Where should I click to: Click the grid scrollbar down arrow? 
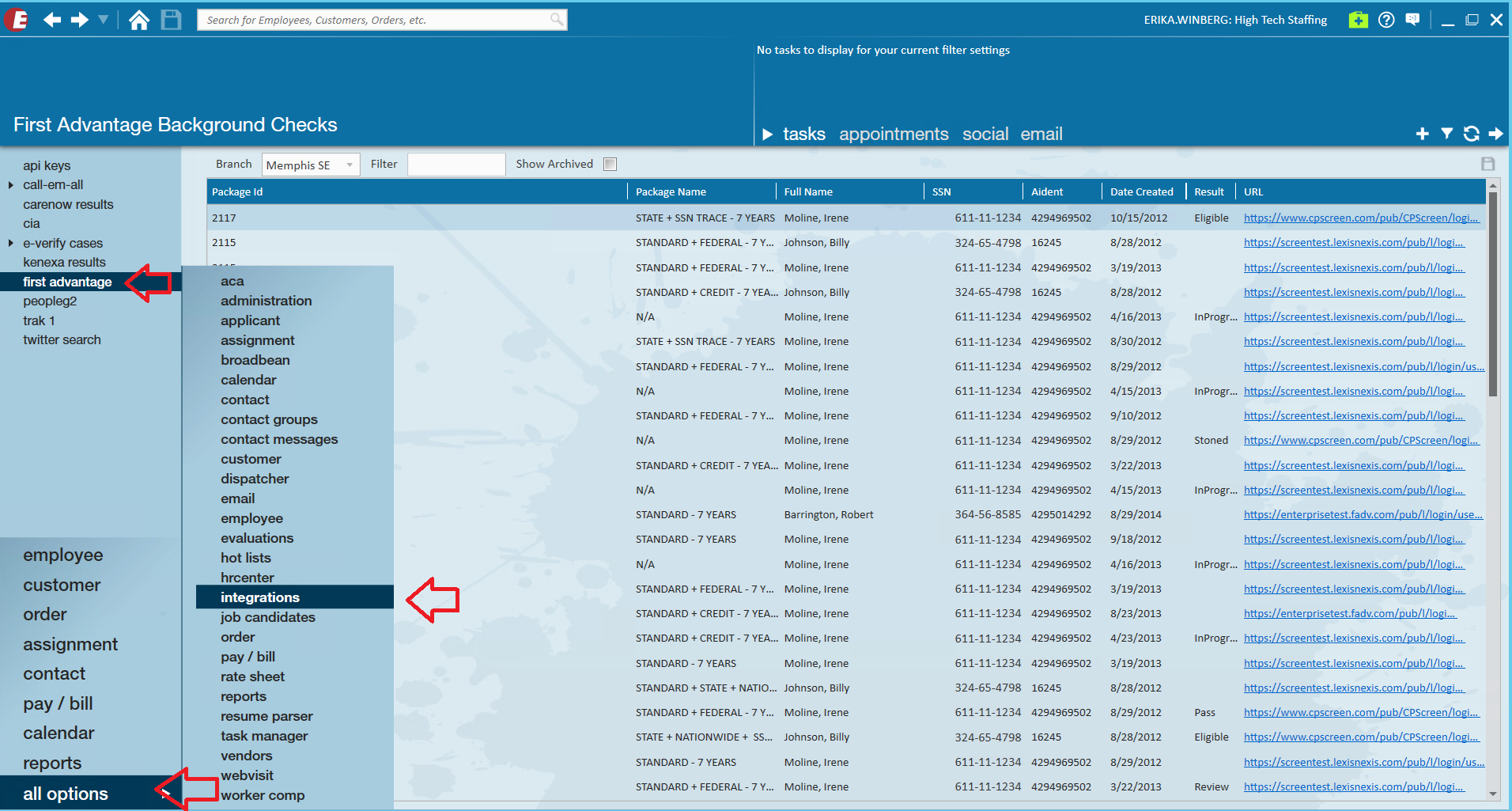tap(1493, 794)
